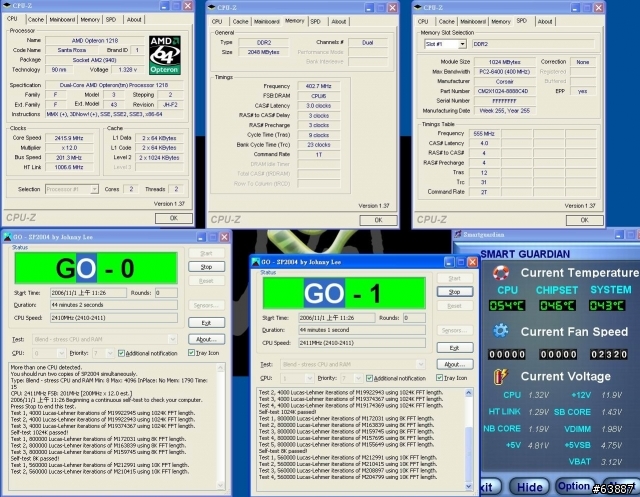Click the AMD 64 Opteron logo
The height and width of the screenshot is (497, 640).
tap(164, 55)
